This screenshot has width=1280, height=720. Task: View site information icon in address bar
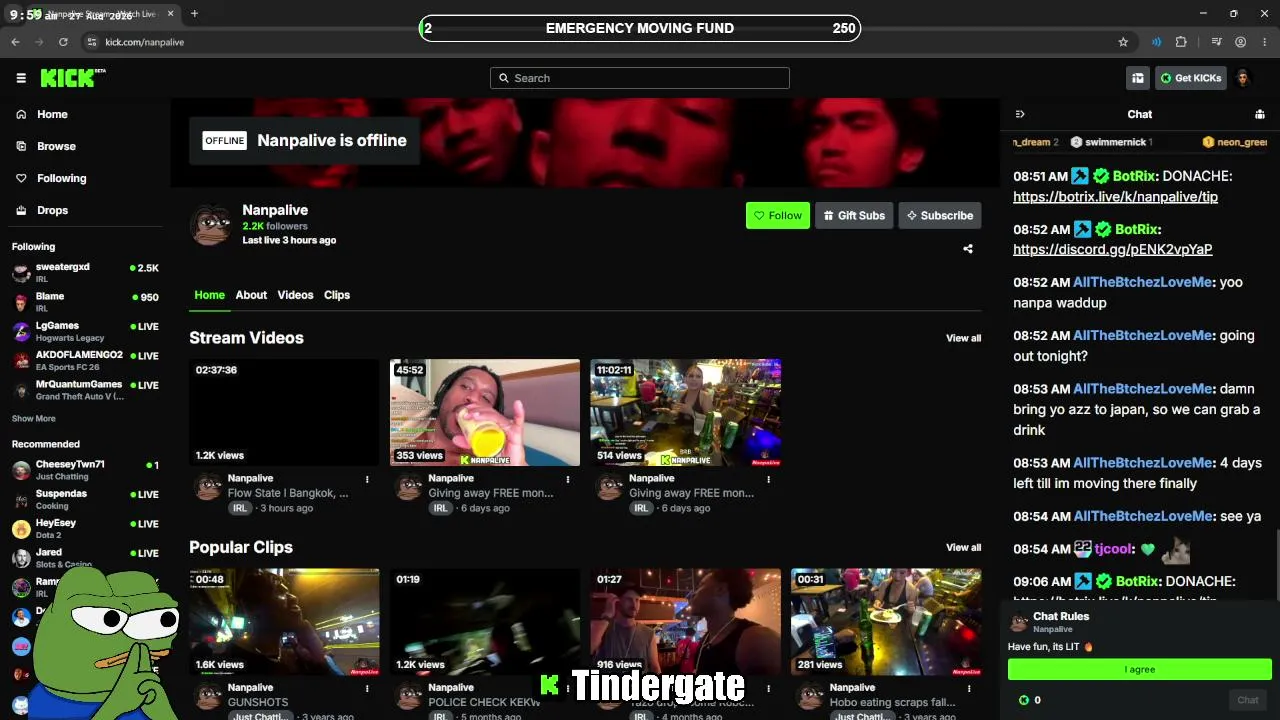(91, 42)
